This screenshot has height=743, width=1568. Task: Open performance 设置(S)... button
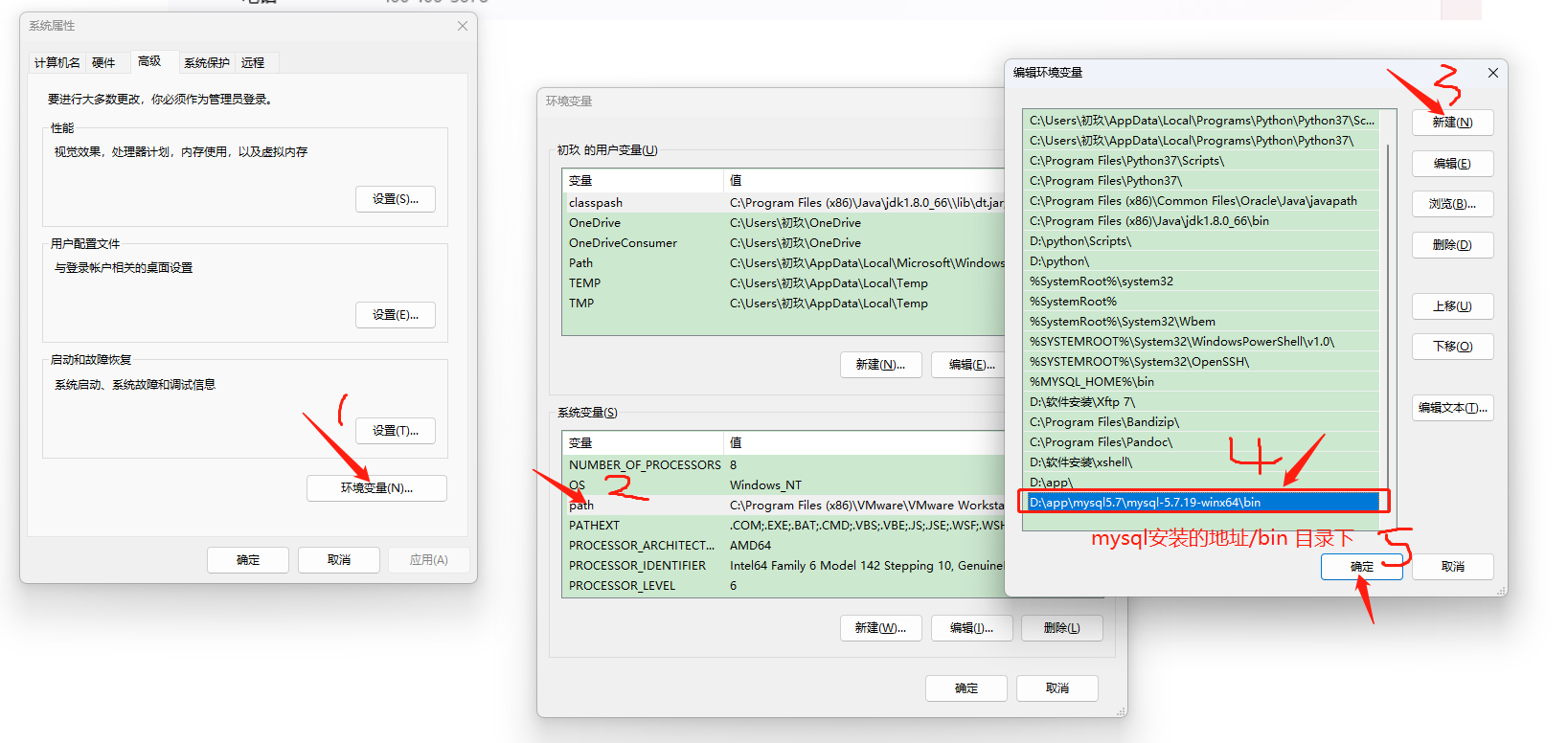click(395, 199)
